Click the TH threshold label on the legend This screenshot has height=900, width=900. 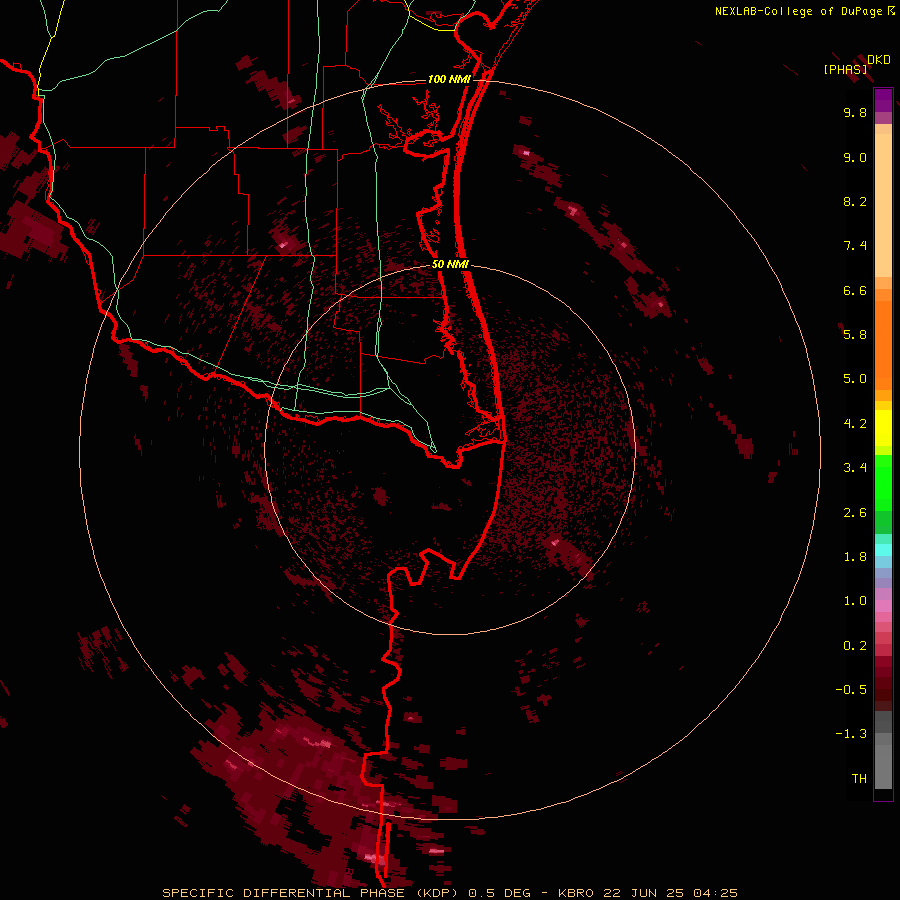click(x=859, y=779)
